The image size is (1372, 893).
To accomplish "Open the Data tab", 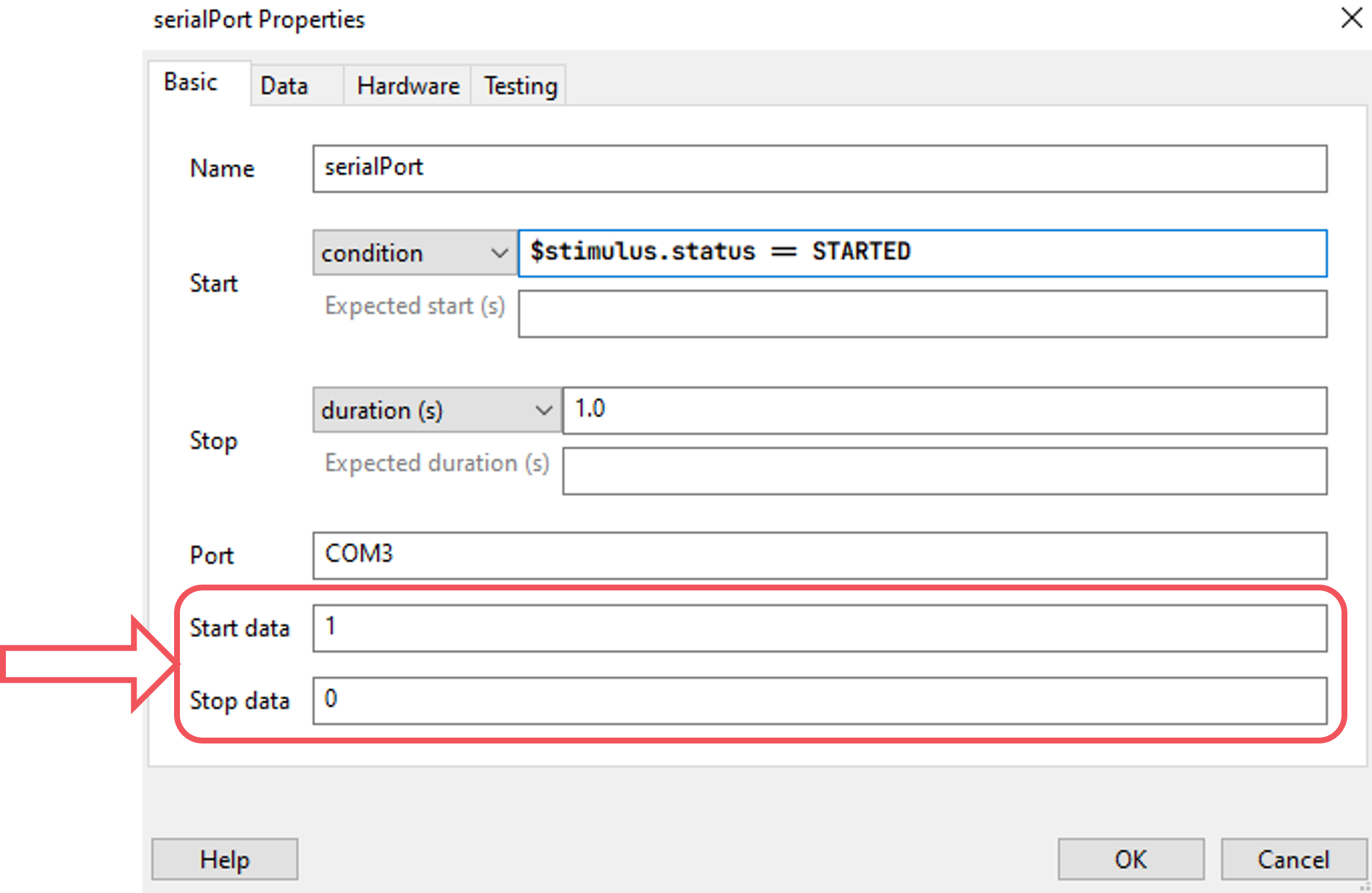I will pyautogui.click(x=297, y=86).
